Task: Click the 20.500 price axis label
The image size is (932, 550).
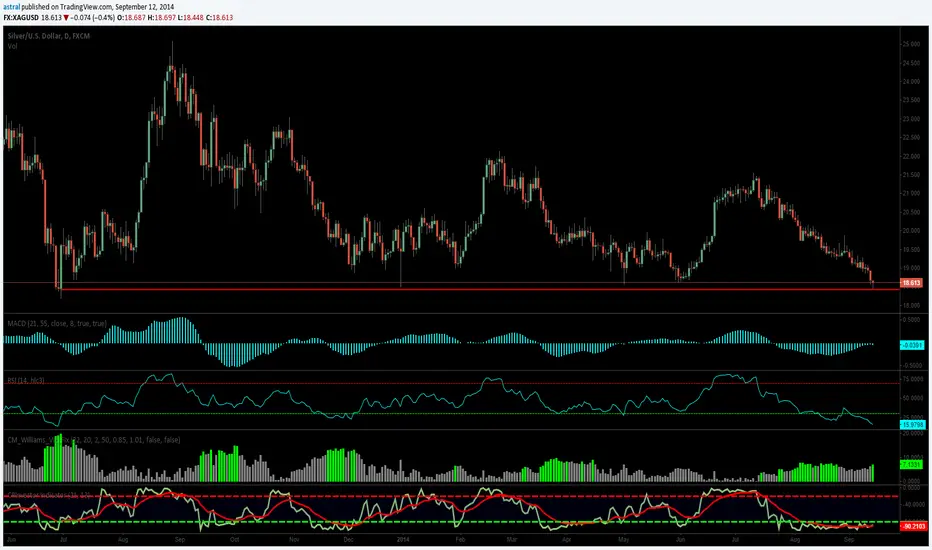Action: [x=911, y=212]
